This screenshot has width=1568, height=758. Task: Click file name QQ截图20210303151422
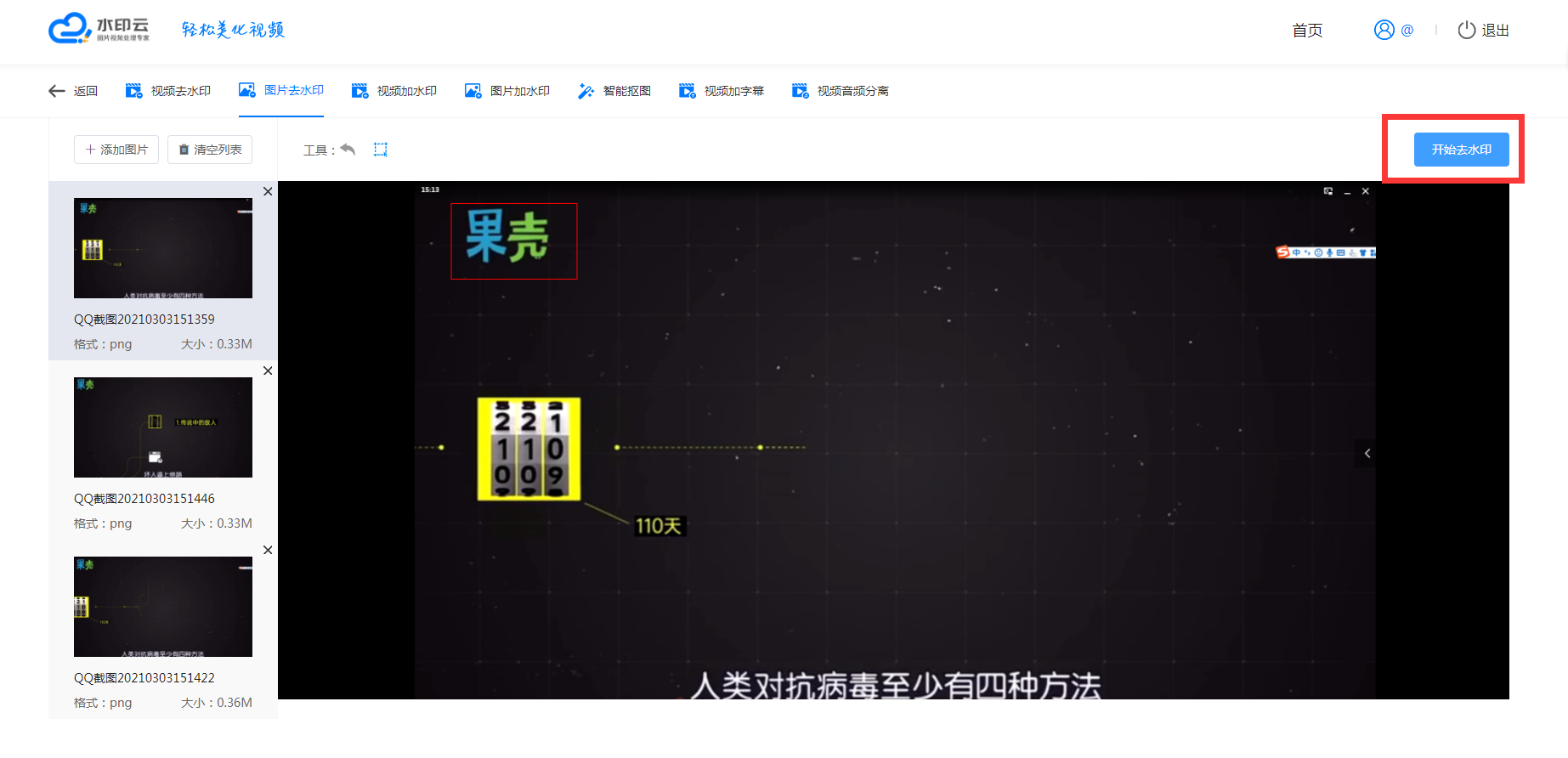pyautogui.click(x=144, y=678)
